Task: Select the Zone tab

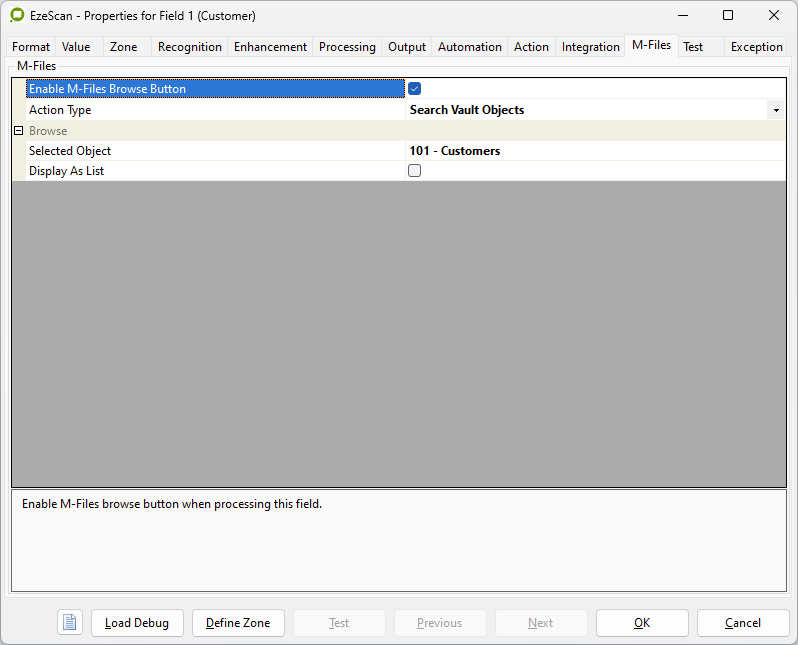Action: (124, 47)
